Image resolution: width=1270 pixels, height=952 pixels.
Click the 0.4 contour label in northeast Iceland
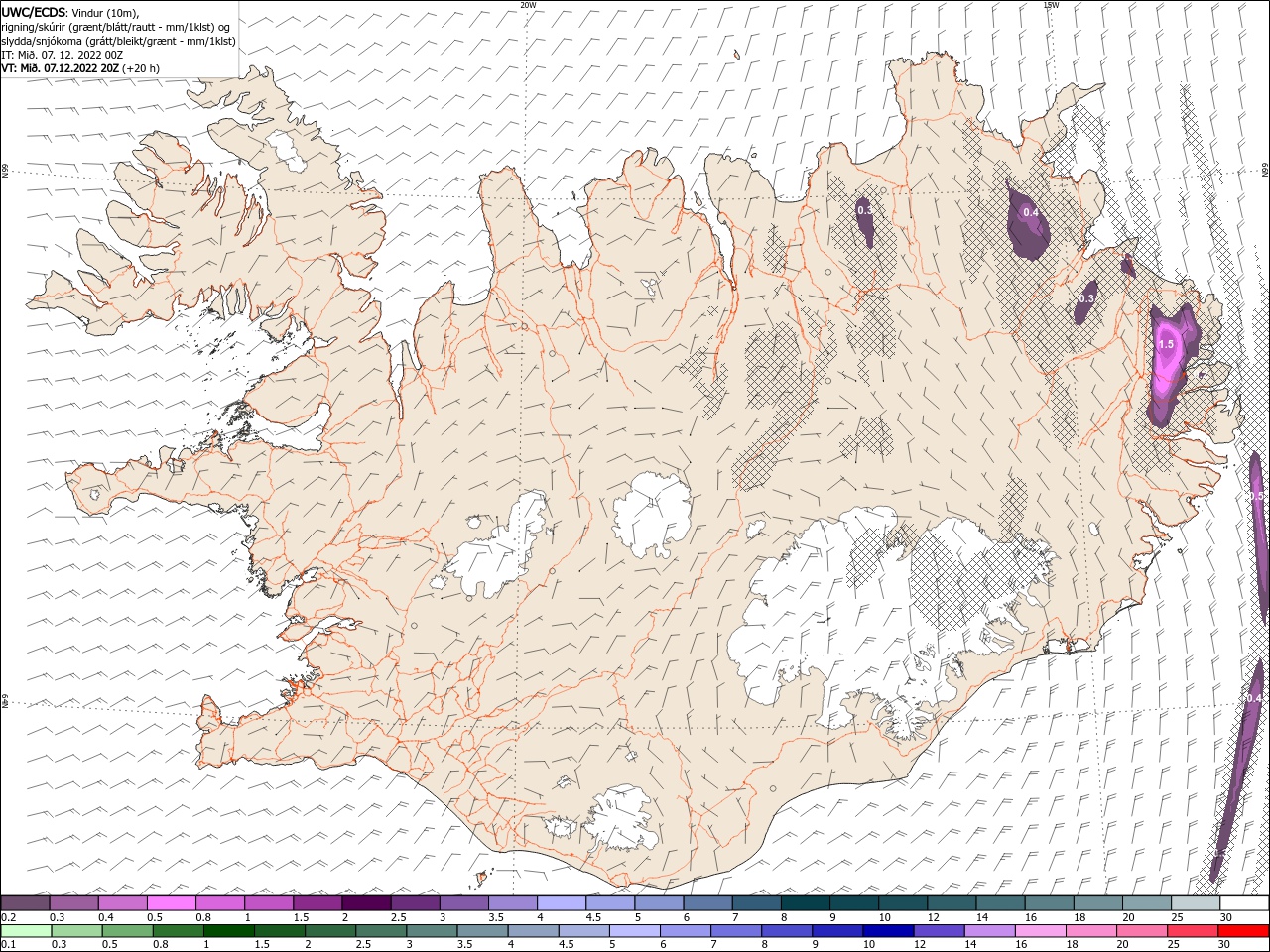tap(1030, 212)
